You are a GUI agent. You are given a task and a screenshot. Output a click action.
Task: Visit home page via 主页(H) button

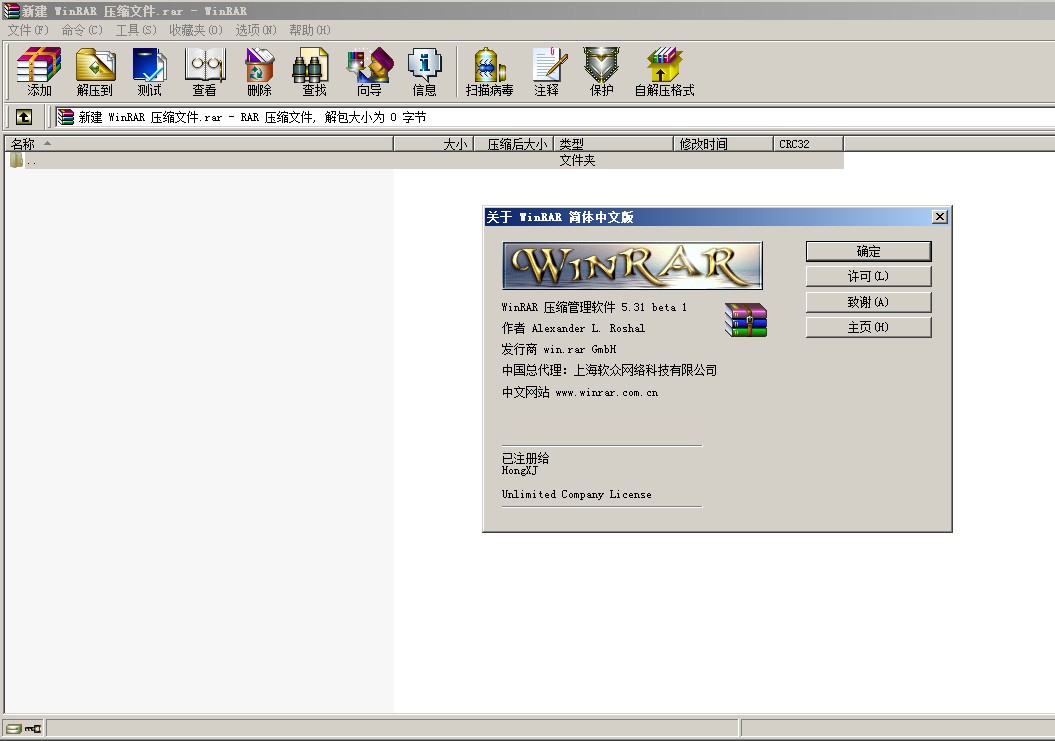[x=869, y=327]
